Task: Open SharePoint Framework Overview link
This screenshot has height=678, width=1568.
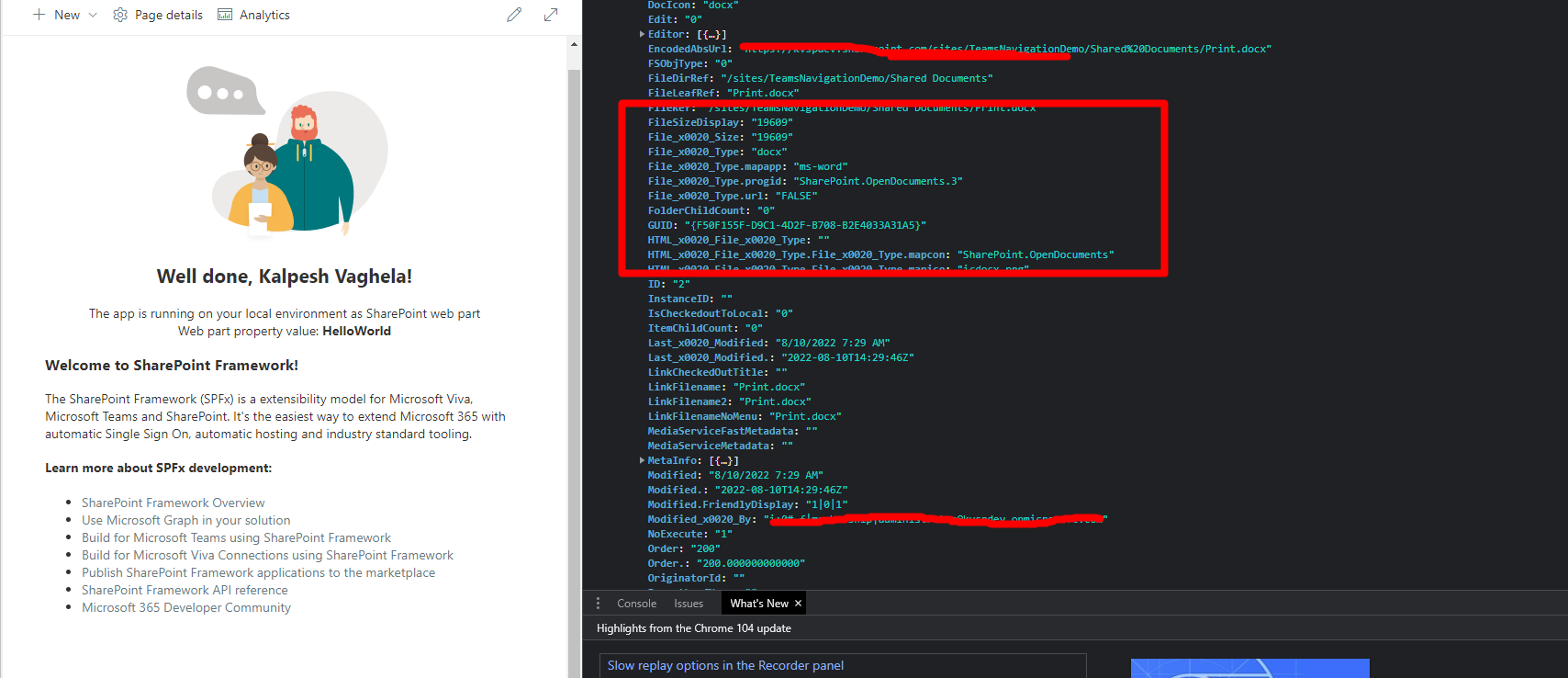Action: pyautogui.click(x=173, y=503)
